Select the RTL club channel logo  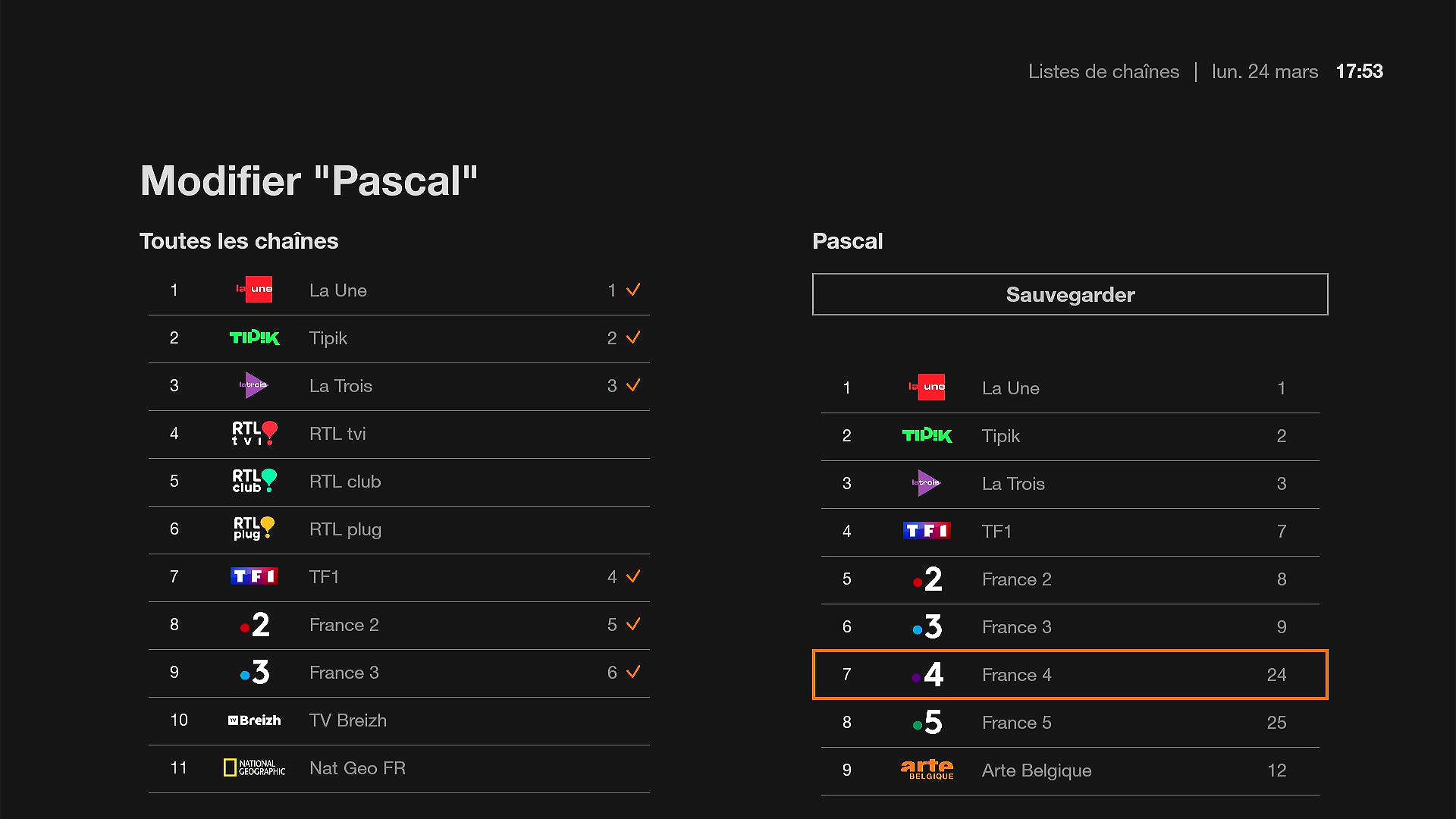[x=254, y=482]
